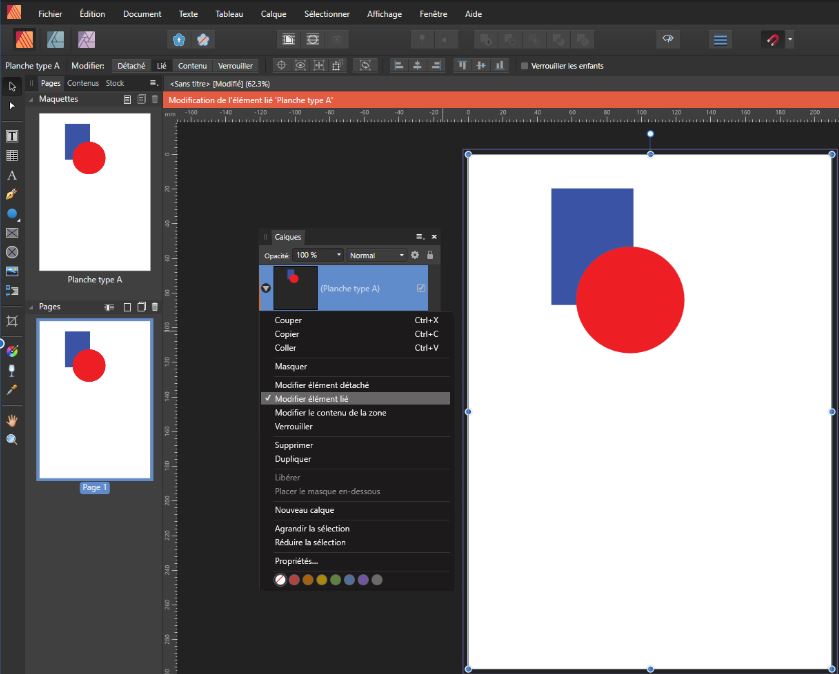Viewport: 839px width, 674px height.
Task: Choose Propriétés... from the context menu
Action: pos(355,561)
